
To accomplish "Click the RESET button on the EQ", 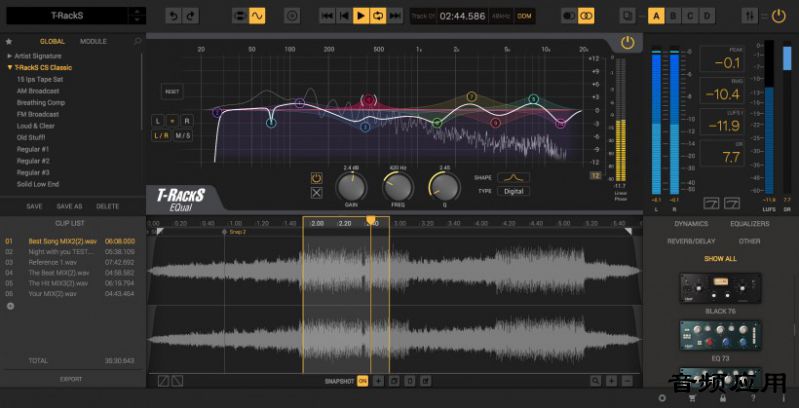I will pyautogui.click(x=172, y=92).
